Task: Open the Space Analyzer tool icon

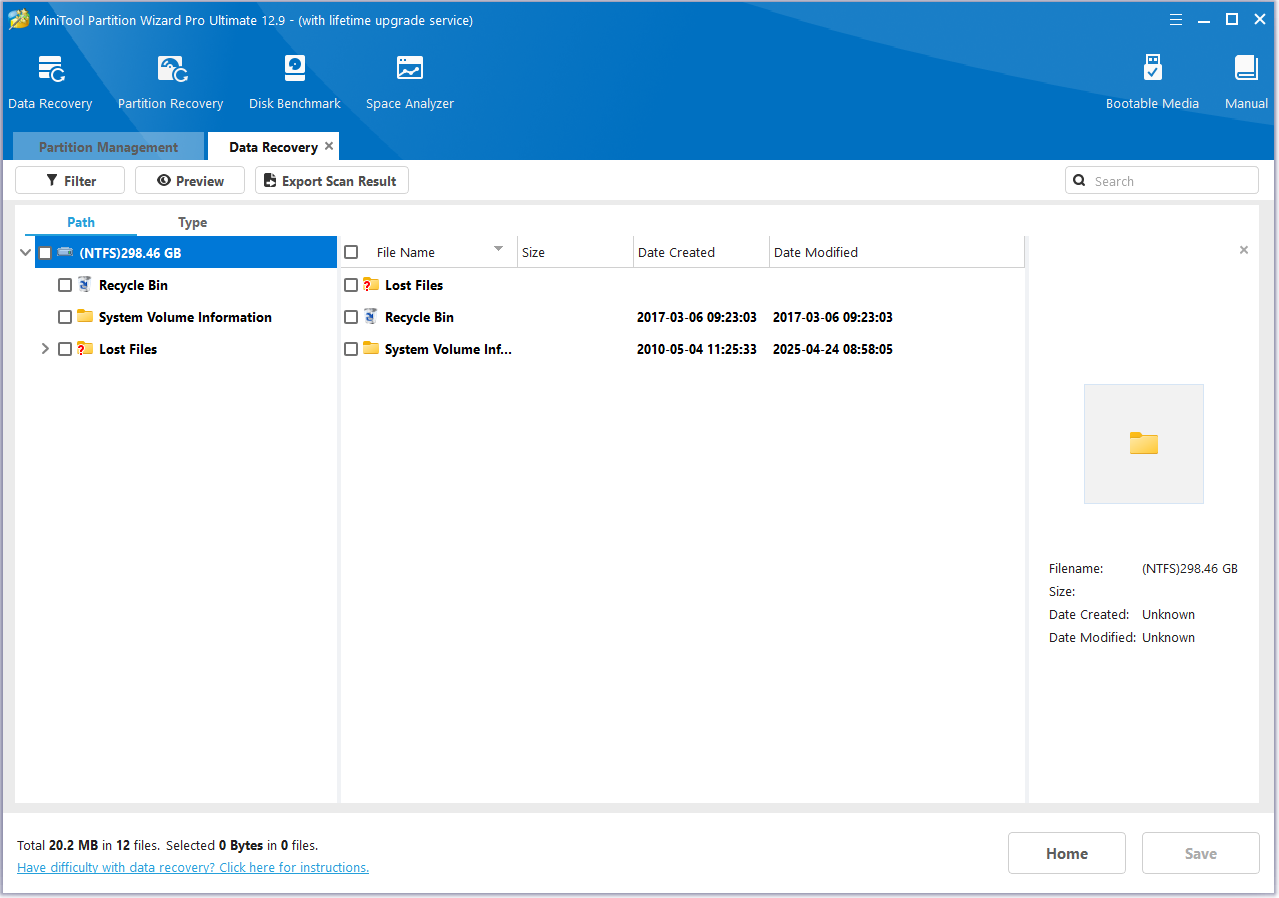Action: (409, 69)
